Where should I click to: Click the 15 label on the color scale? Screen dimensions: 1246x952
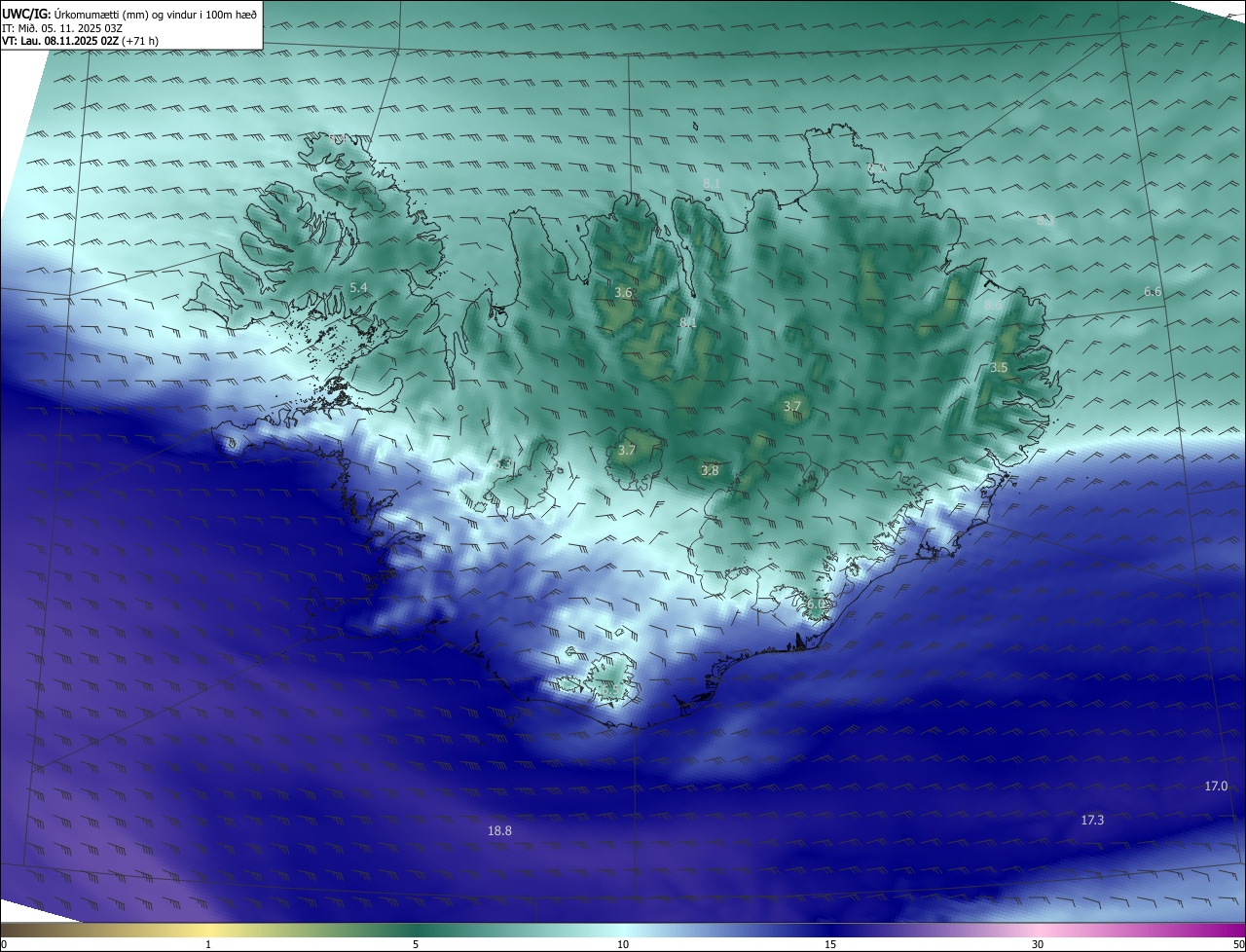(x=830, y=944)
